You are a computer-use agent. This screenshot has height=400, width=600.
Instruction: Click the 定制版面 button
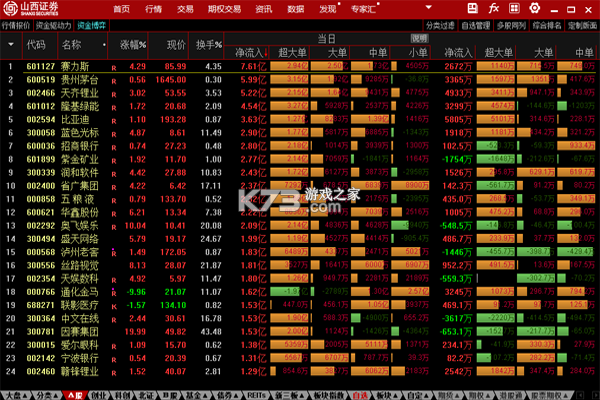582,26
